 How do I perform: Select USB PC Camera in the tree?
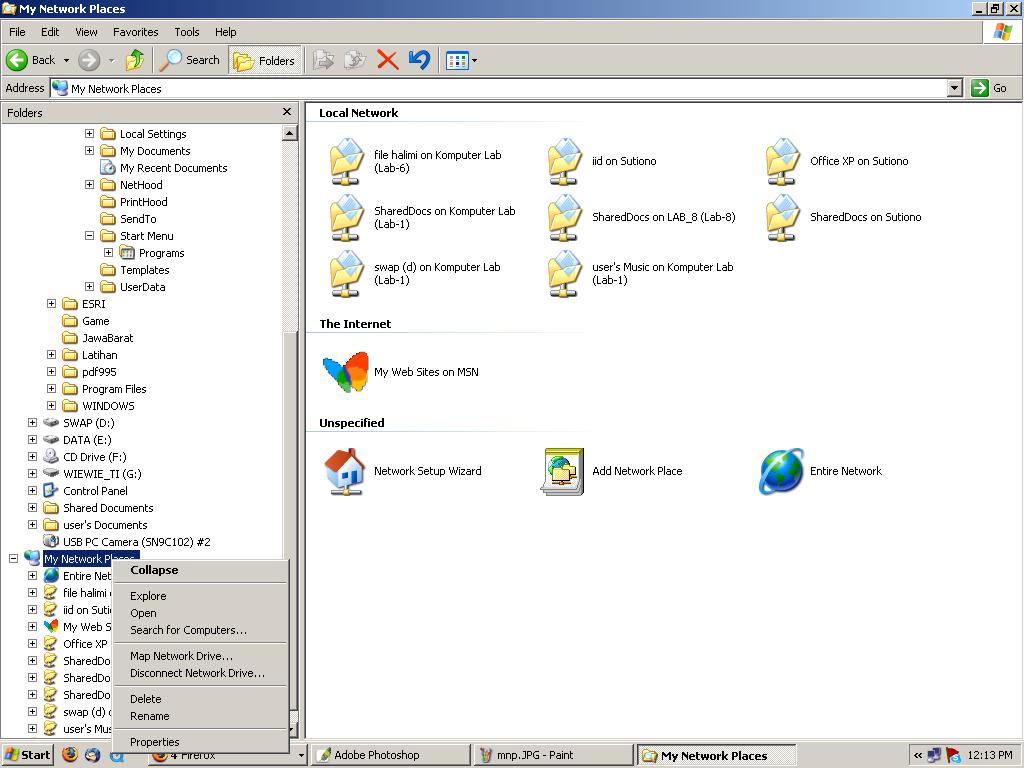click(x=136, y=541)
